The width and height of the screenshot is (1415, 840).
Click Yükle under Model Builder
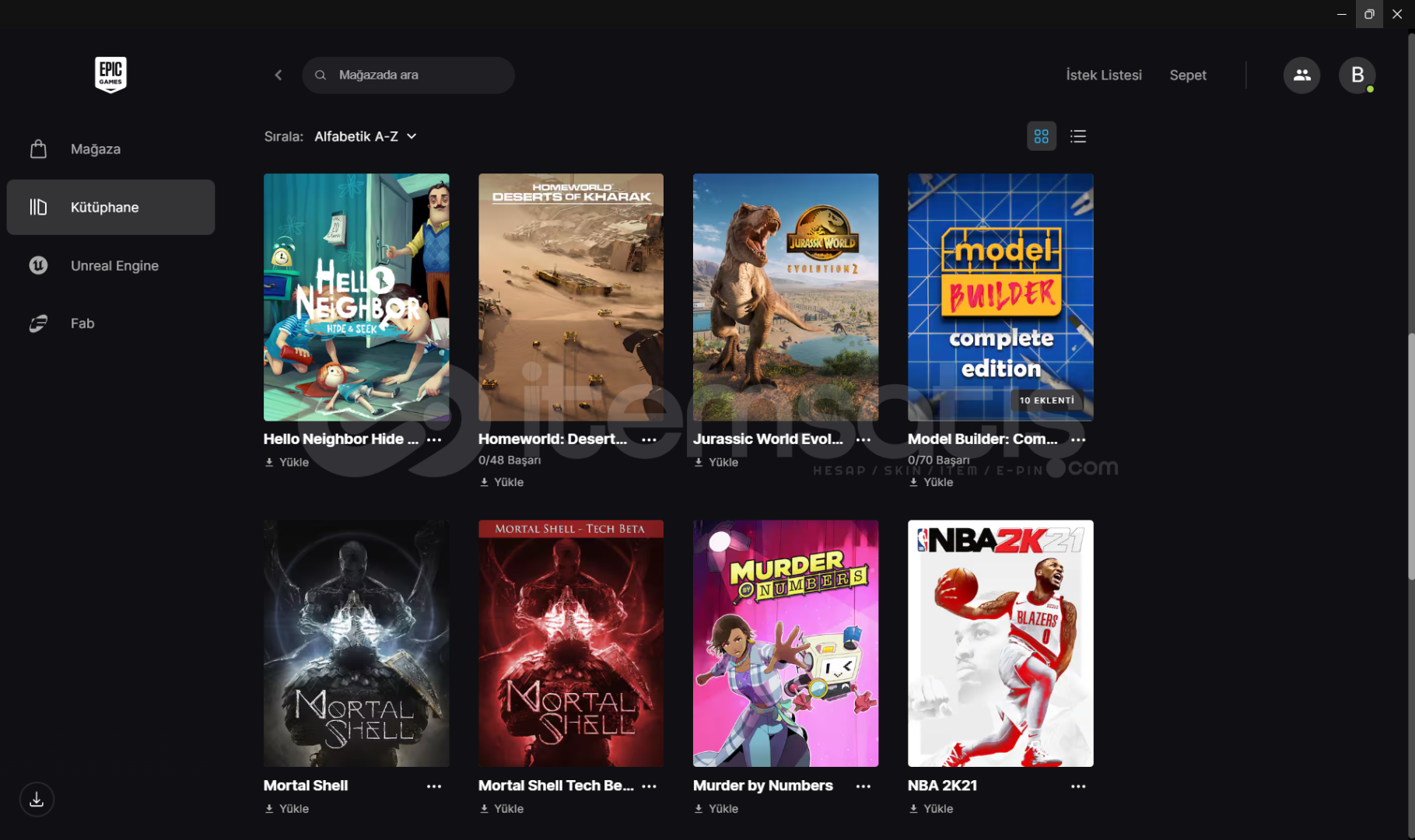pos(931,482)
